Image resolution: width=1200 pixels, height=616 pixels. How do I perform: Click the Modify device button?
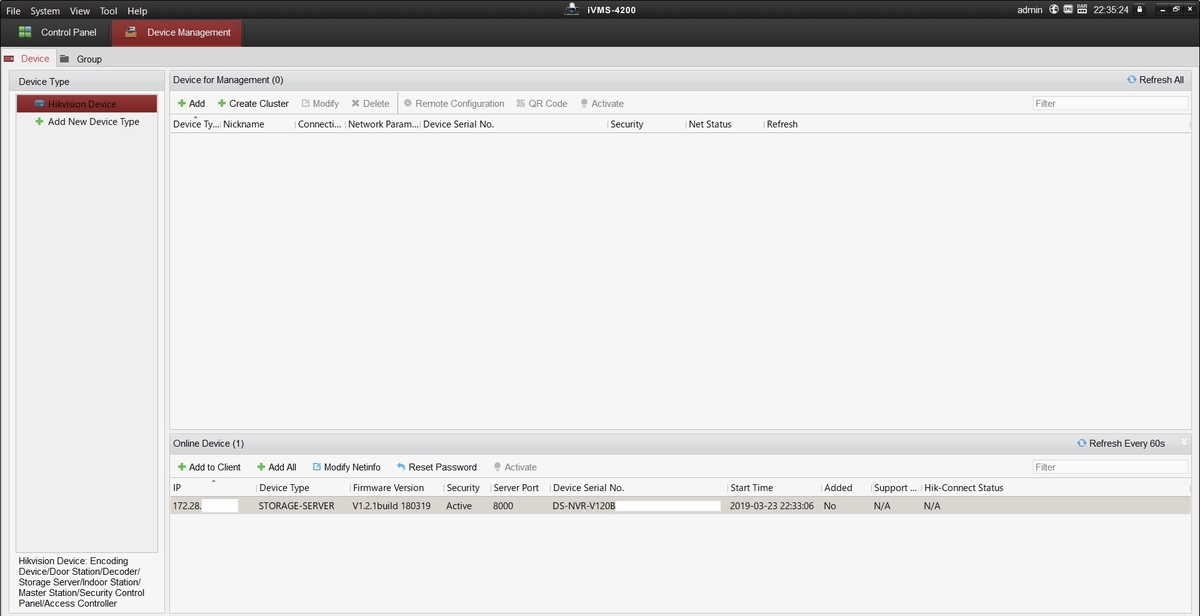point(320,103)
